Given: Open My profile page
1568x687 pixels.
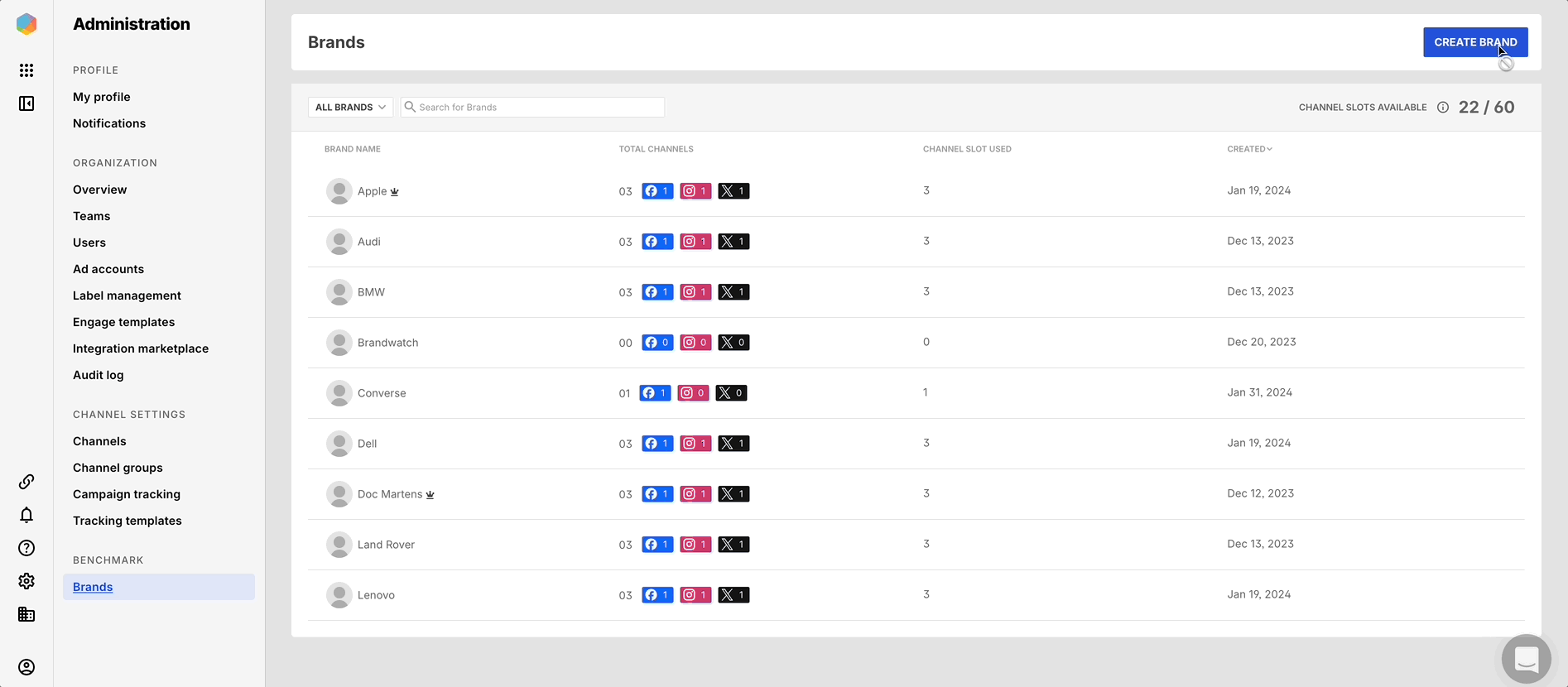Looking at the screenshot, I should [x=102, y=97].
